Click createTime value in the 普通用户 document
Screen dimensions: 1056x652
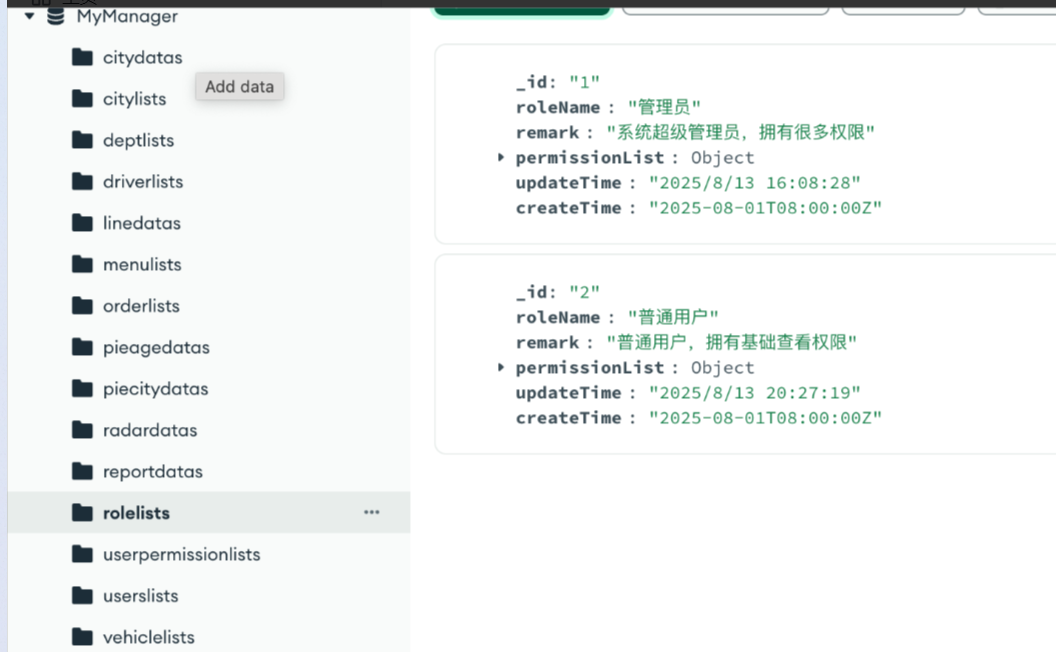pyautogui.click(x=765, y=418)
